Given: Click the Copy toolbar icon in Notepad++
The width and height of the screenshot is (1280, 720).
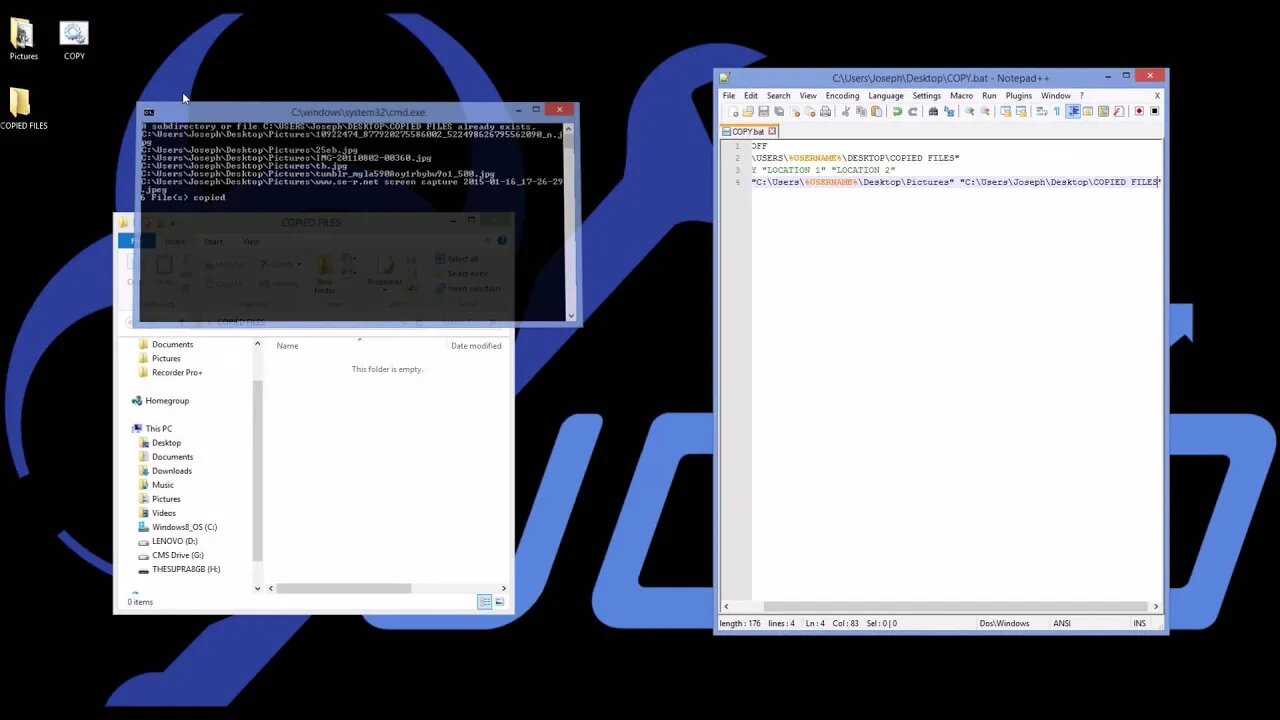Looking at the screenshot, I should (861, 111).
